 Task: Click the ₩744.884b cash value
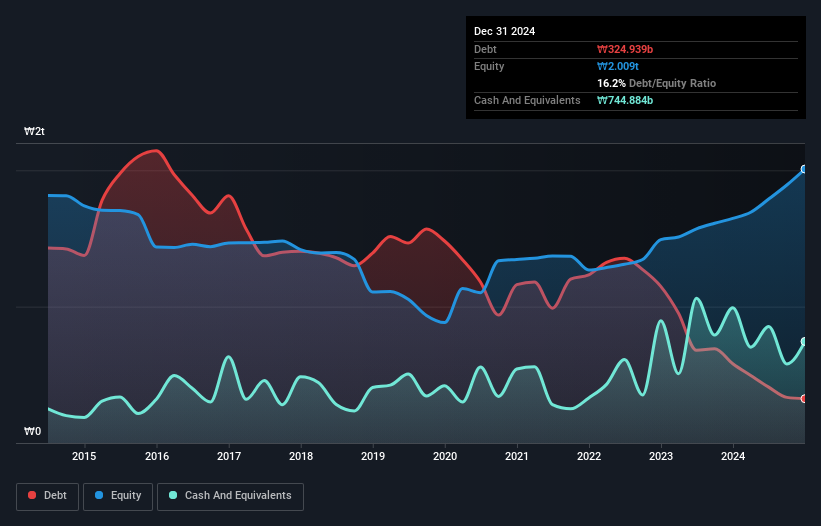[x=625, y=100]
